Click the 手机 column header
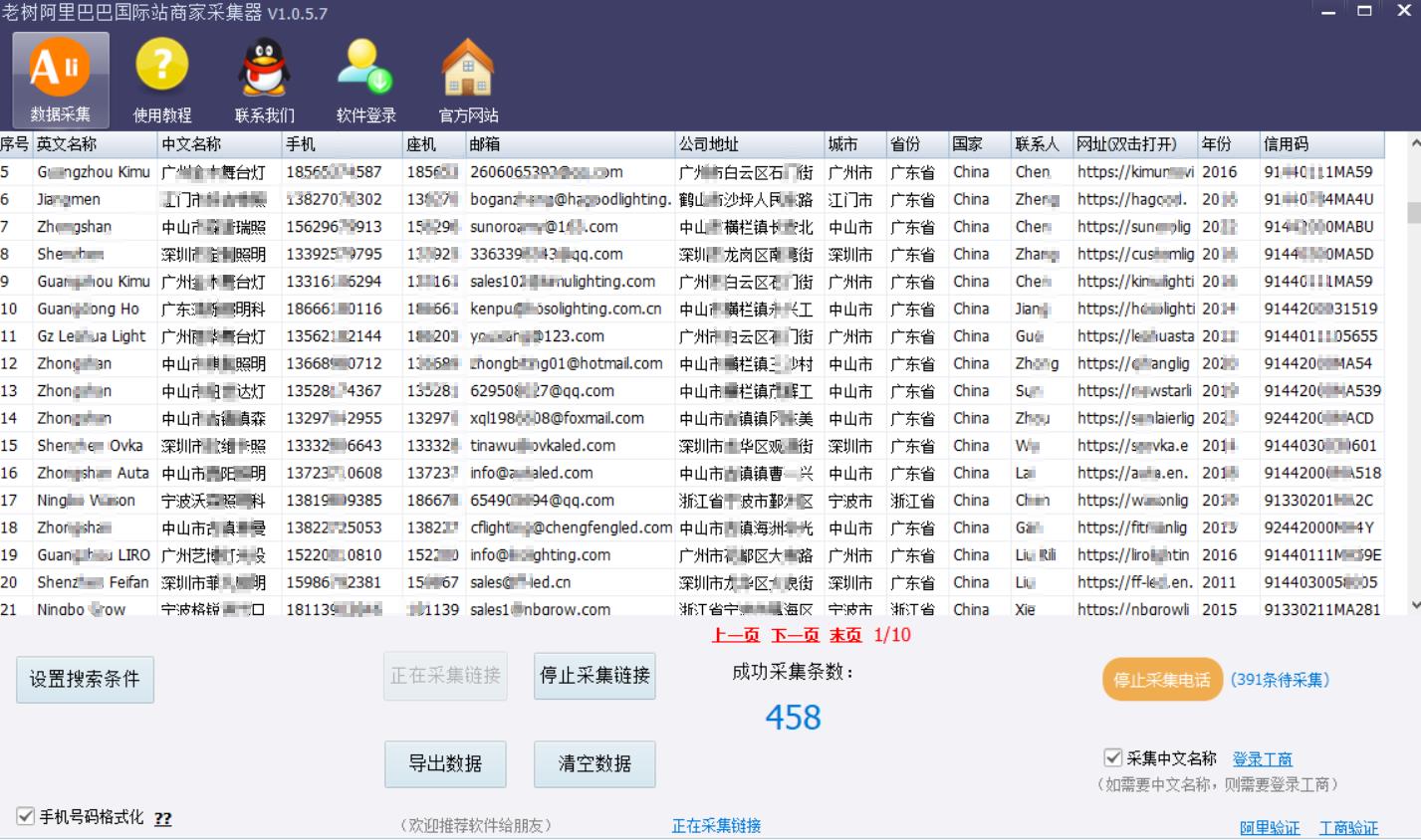Viewport: 1421px width, 840px height. point(342,144)
